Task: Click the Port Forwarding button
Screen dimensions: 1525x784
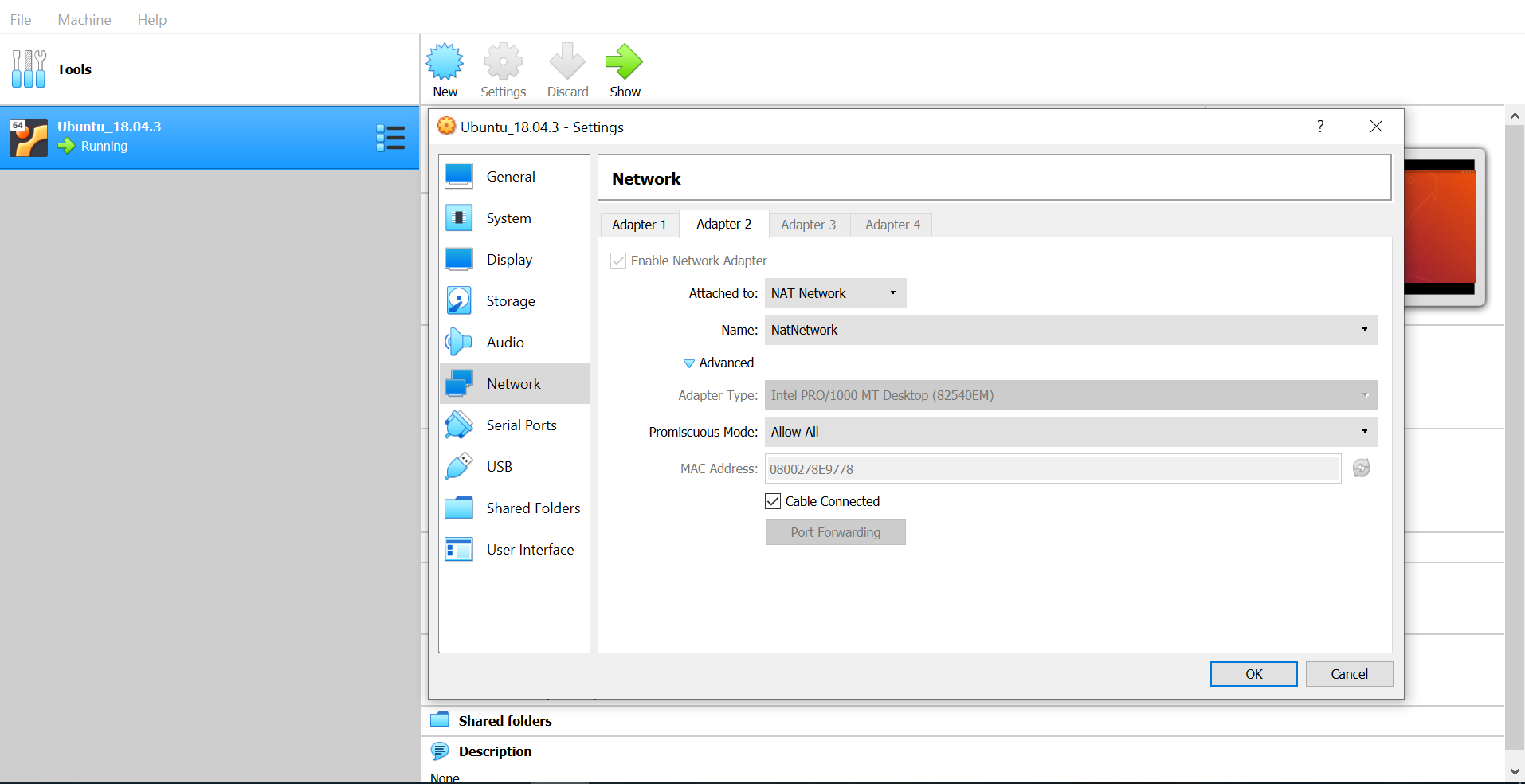Action: pos(835,532)
